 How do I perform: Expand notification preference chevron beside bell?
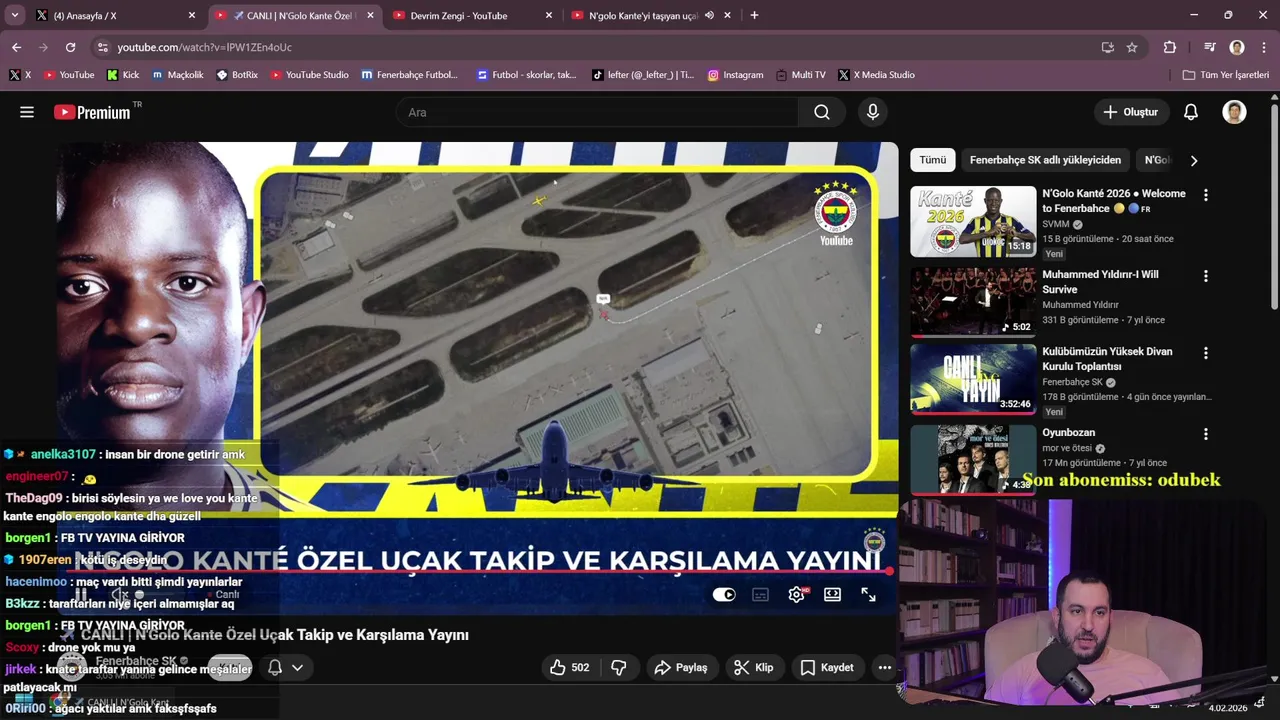point(297,667)
